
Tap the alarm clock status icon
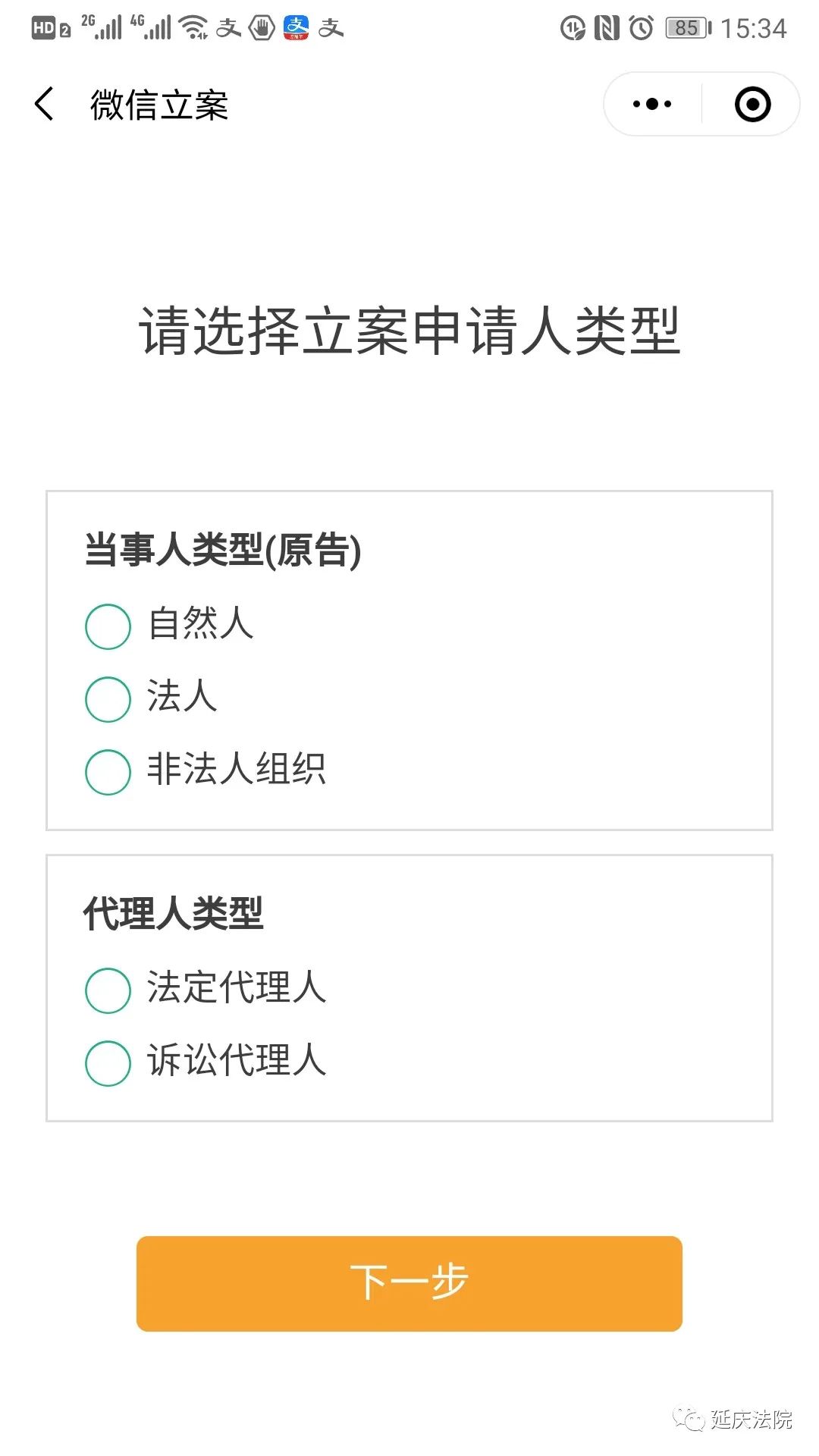(641, 28)
